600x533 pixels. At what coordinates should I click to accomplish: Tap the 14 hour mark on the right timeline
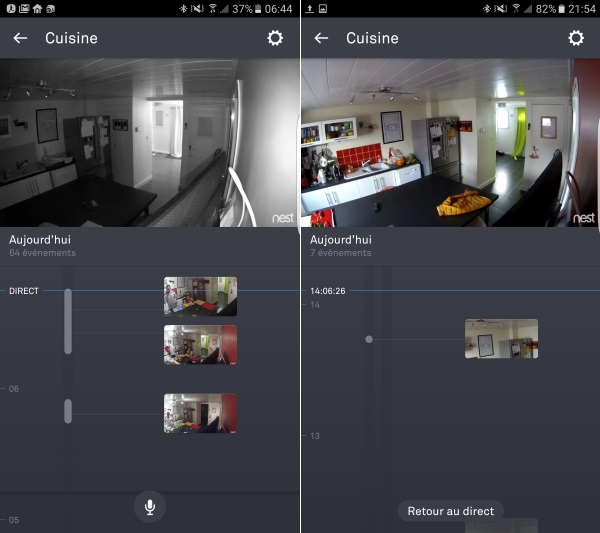tap(315, 305)
